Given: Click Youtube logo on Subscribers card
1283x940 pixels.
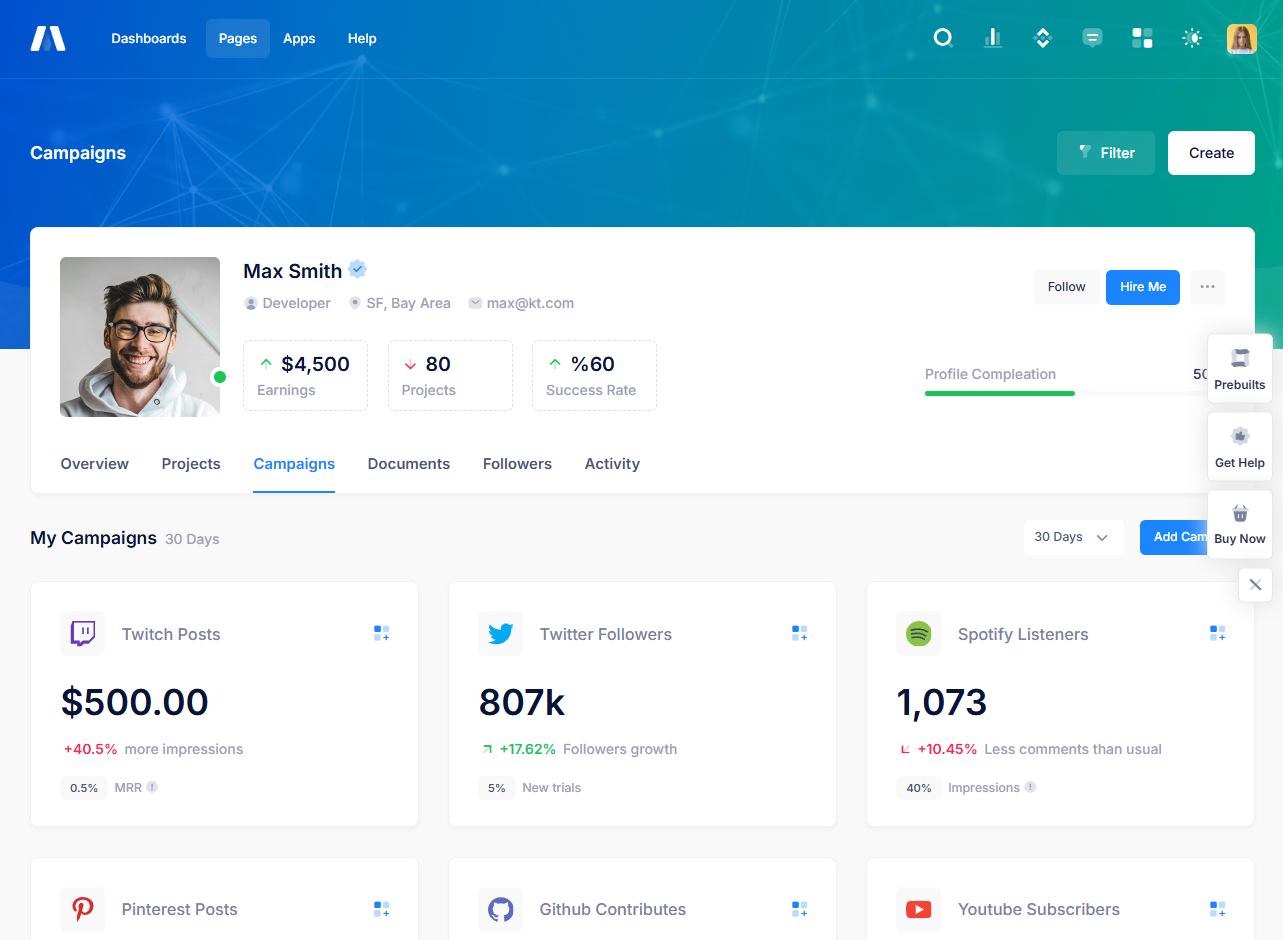Looking at the screenshot, I should point(919,909).
